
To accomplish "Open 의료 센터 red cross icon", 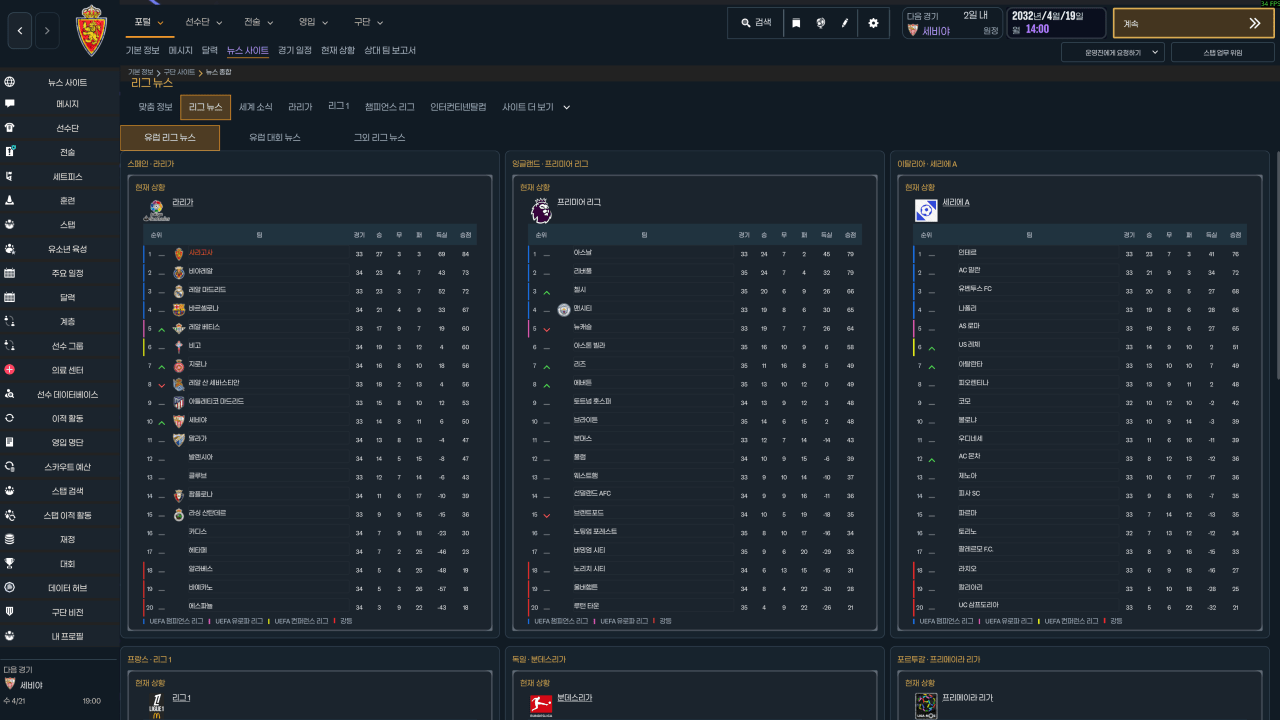I will [10, 370].
